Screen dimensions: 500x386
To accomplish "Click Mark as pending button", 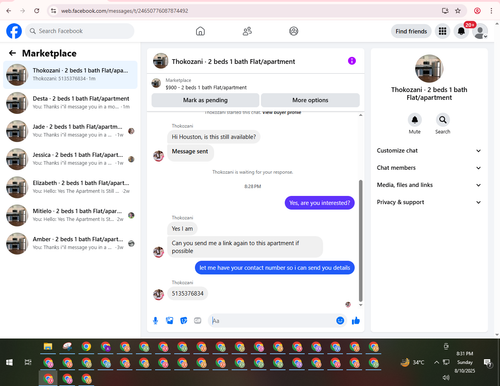I will [x=205, y=100].
